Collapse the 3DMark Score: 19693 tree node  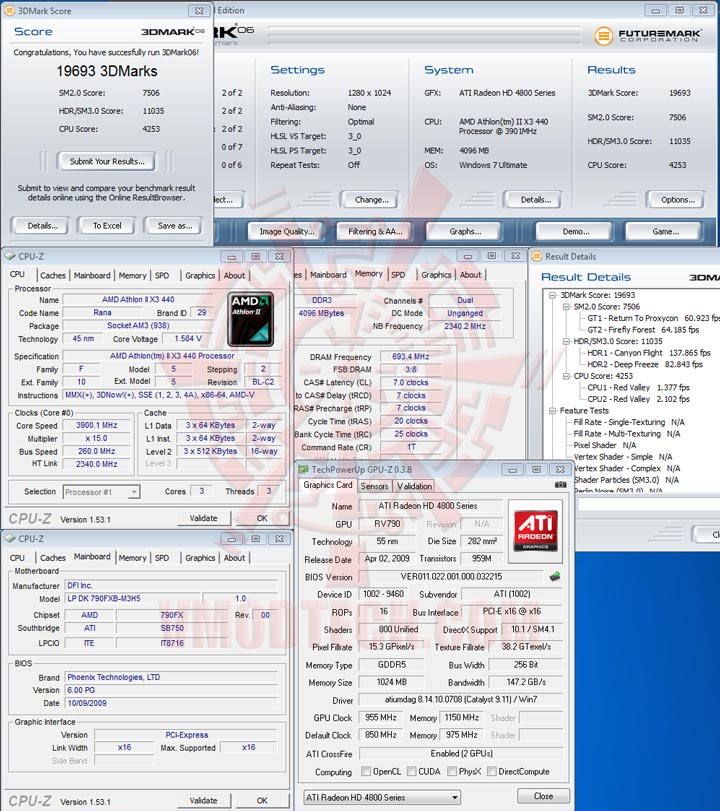point(552,295)
